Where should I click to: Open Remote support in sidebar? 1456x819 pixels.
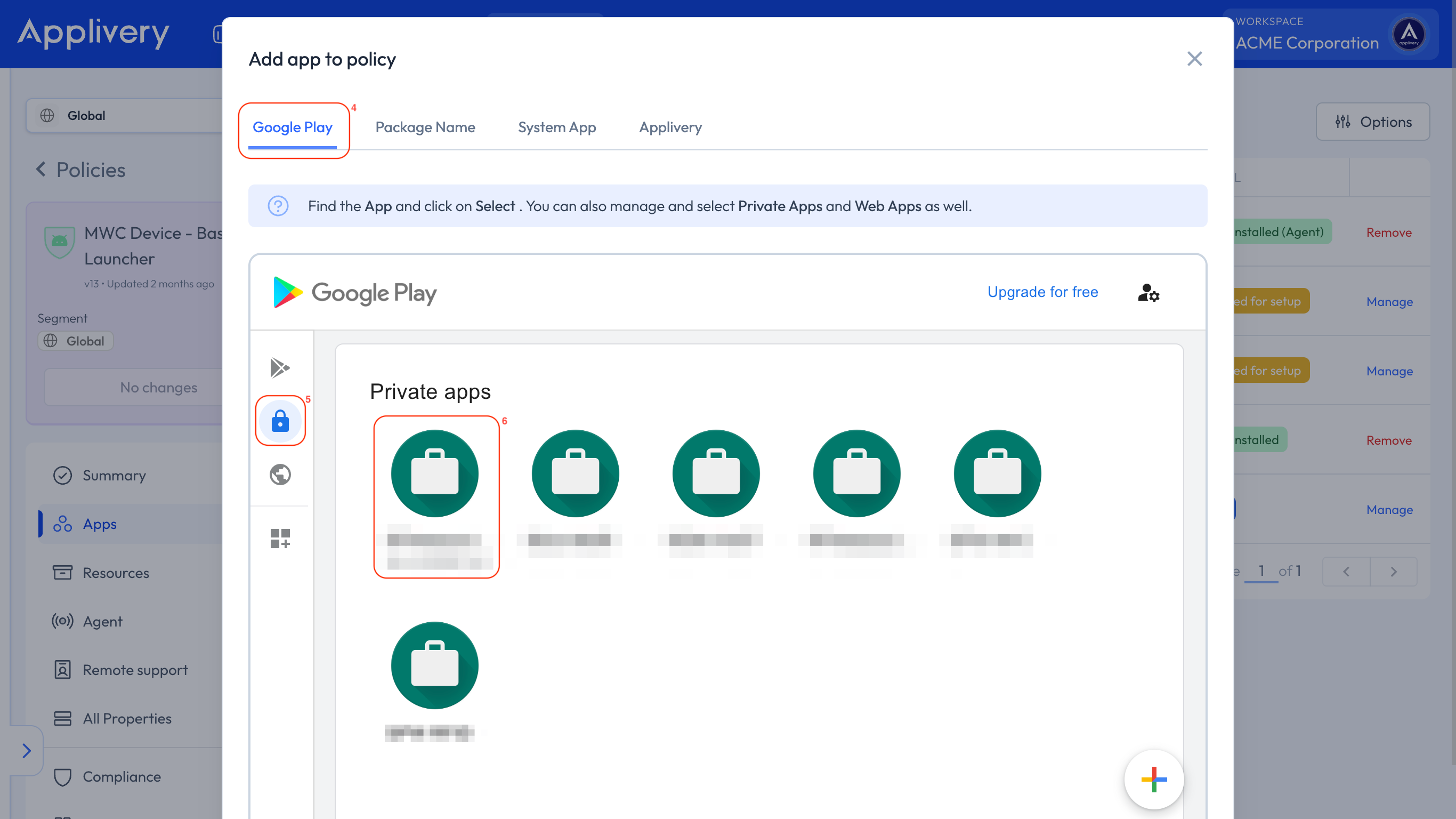[x=135, y=670]
